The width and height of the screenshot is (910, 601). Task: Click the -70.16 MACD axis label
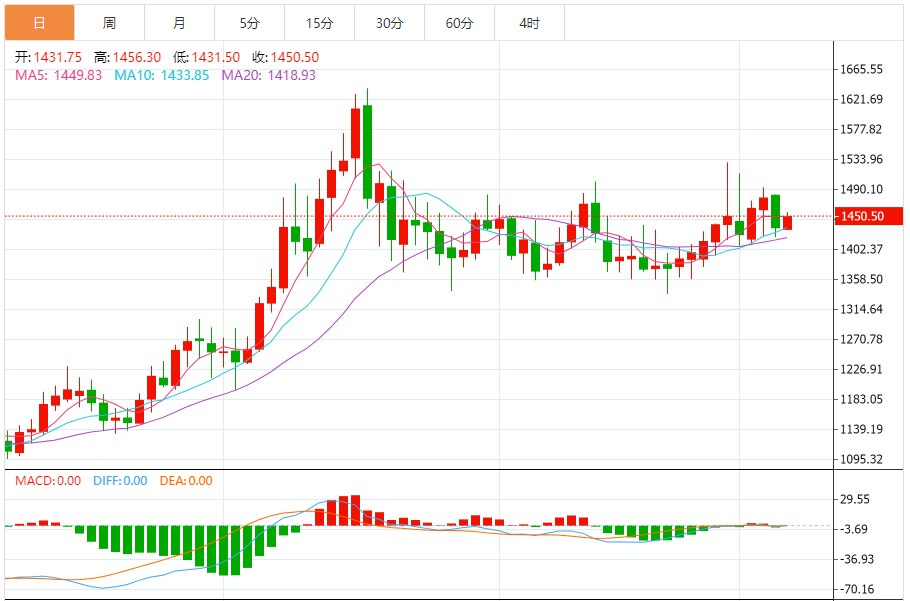pyautogui.click(x=858, y=590)
